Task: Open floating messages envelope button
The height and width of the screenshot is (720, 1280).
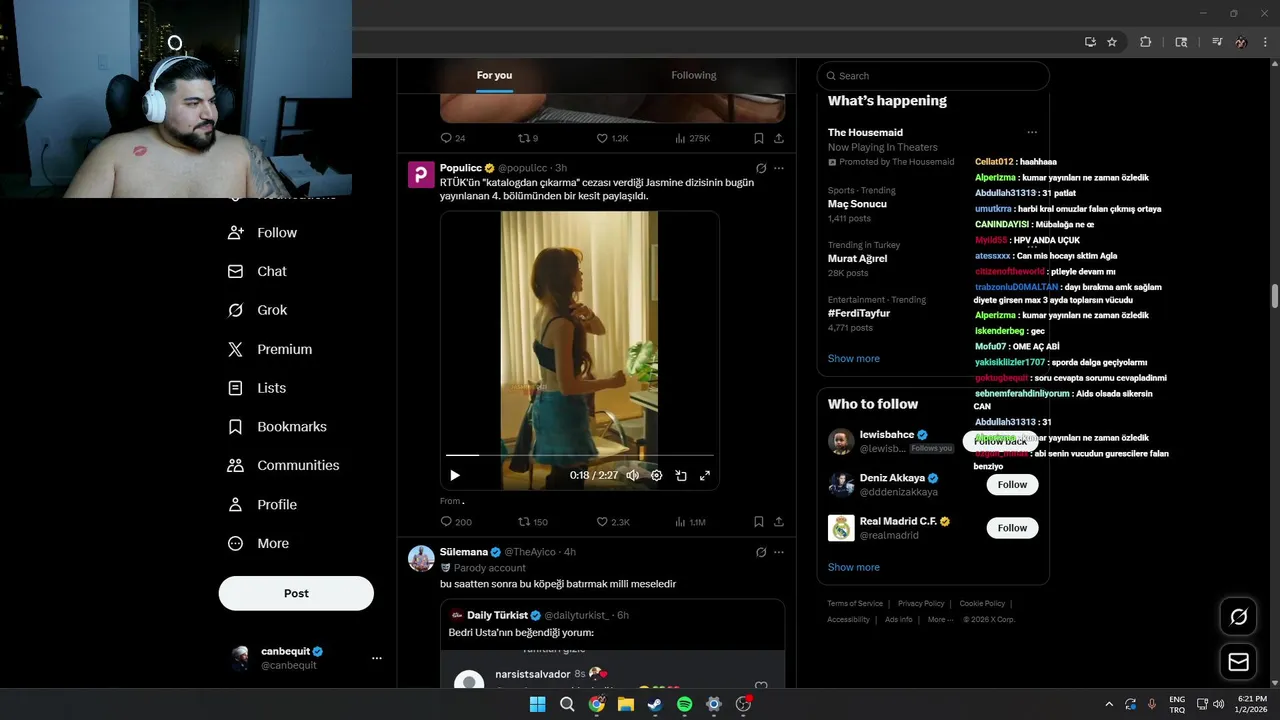Action: point(1238,662)
